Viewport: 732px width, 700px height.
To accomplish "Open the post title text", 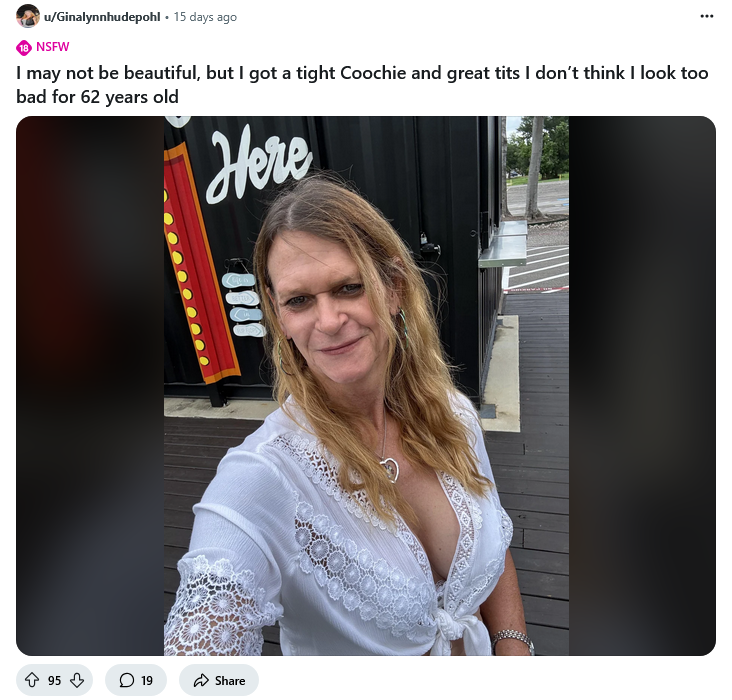I will [x=362, y=85].
